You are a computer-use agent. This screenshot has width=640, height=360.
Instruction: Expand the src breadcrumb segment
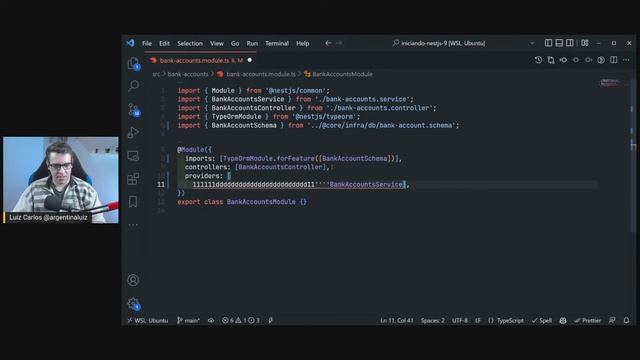coord(156,74)
